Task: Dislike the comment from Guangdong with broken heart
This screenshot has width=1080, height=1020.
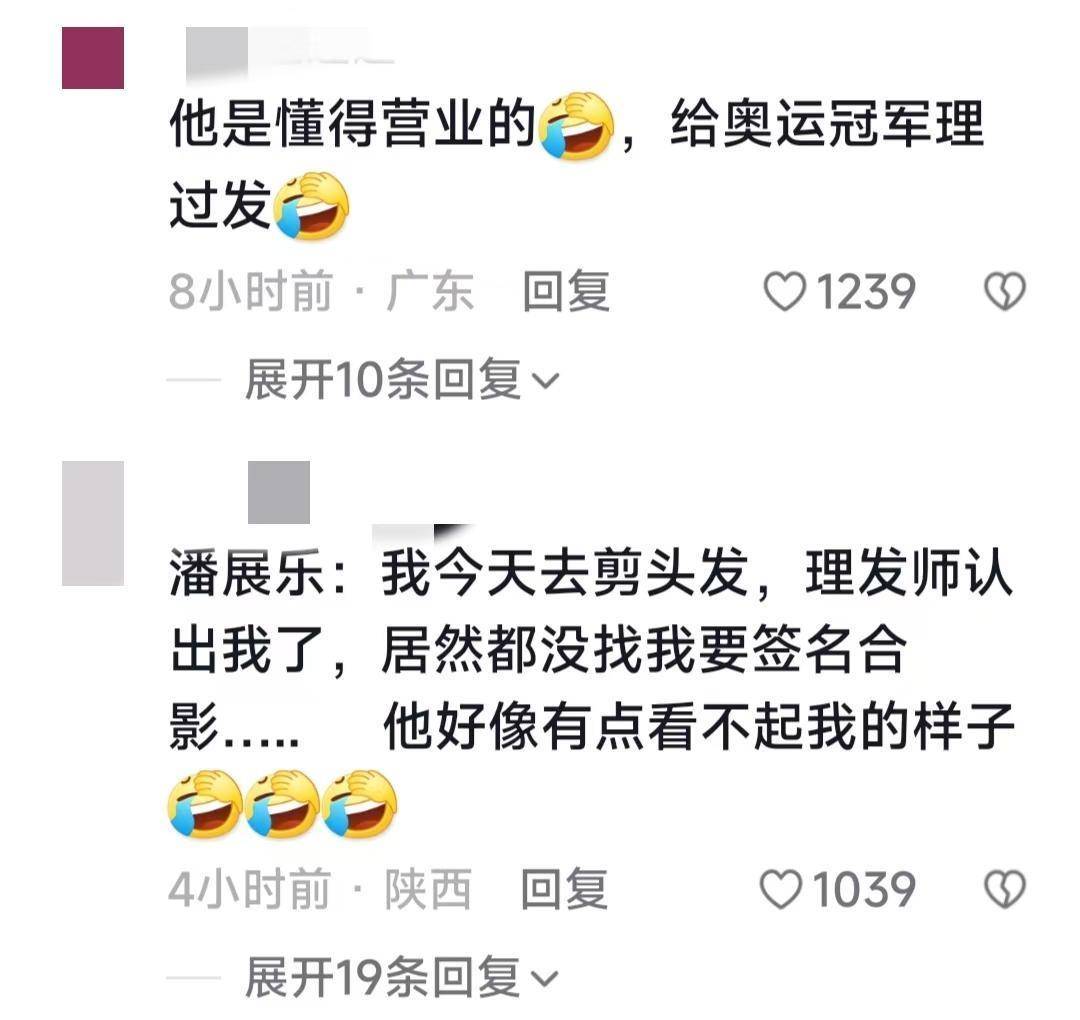Action: coord(1005,291)
